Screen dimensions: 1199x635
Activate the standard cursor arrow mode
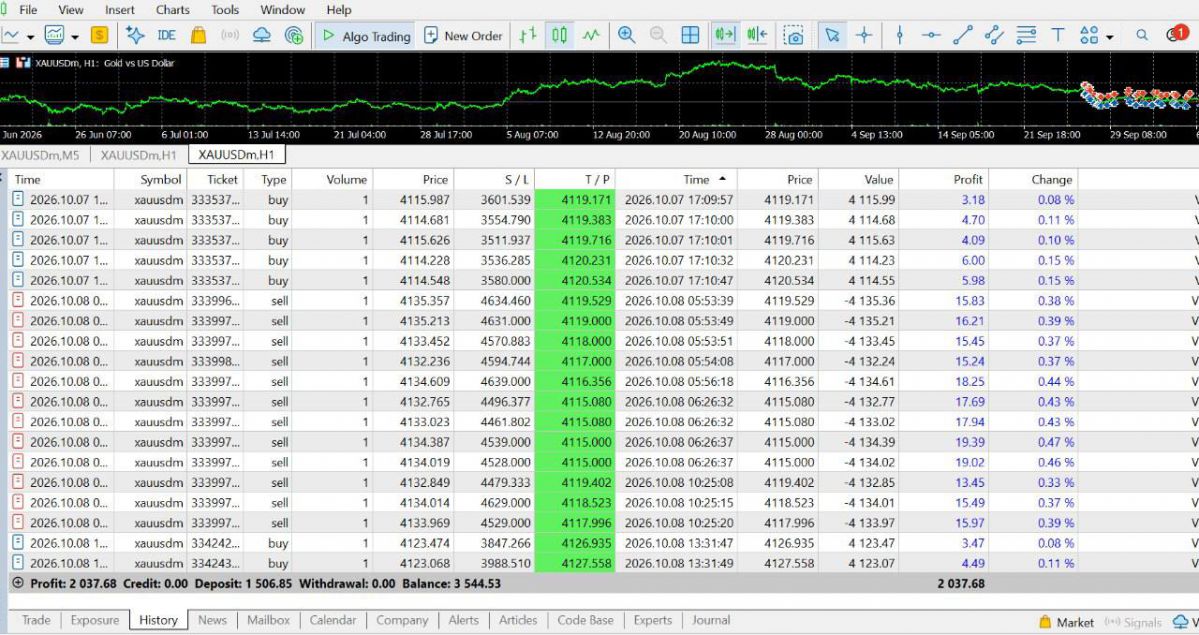click(832, 35)
